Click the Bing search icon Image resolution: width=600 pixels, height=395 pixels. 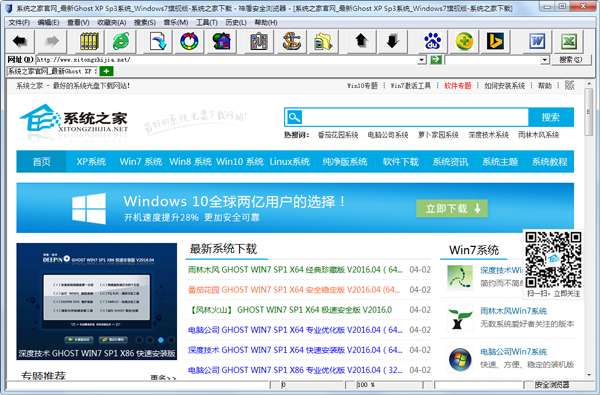pyautogui.click(x=495, y=41)
